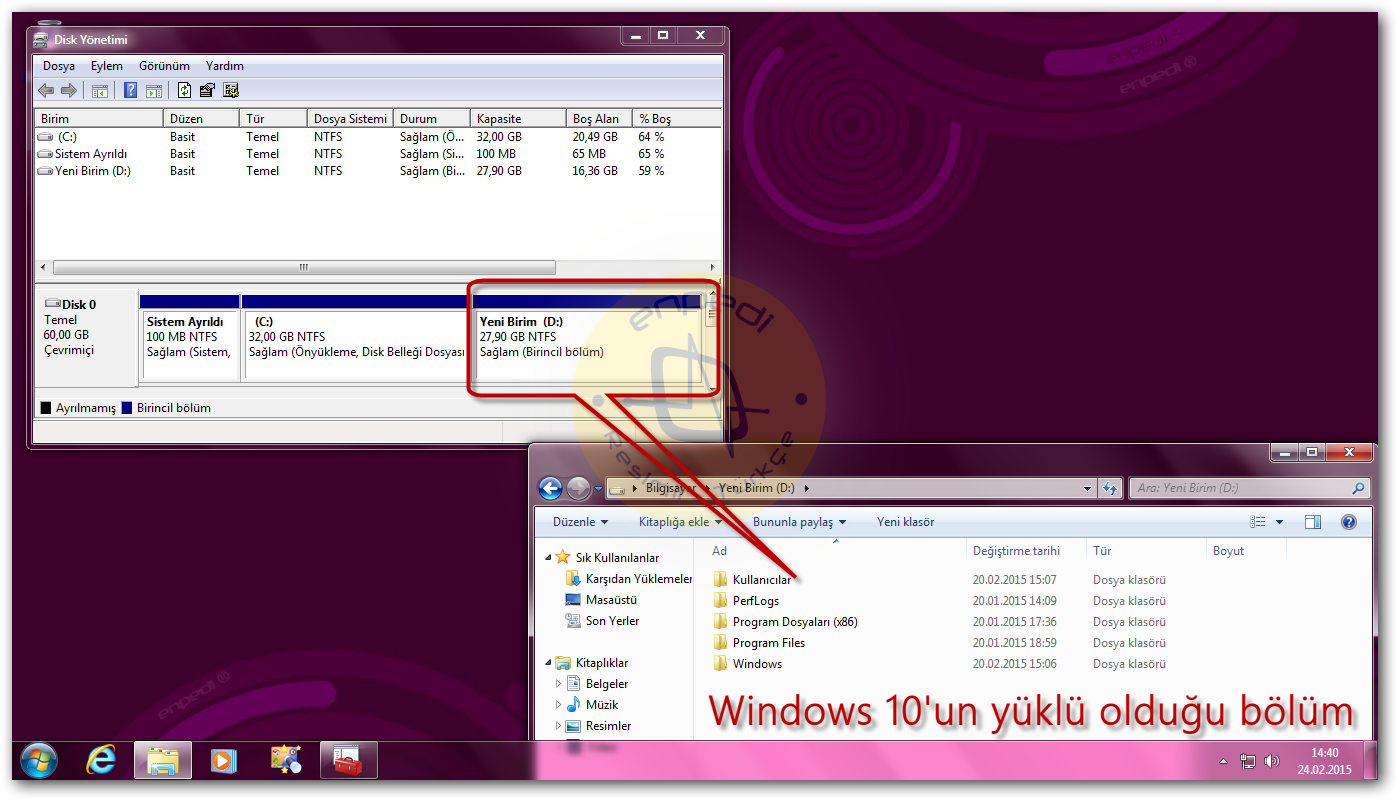Open Karşıdan Yüklemeler in navigation pane
The image size is (1398, 800).
(629, 579)
